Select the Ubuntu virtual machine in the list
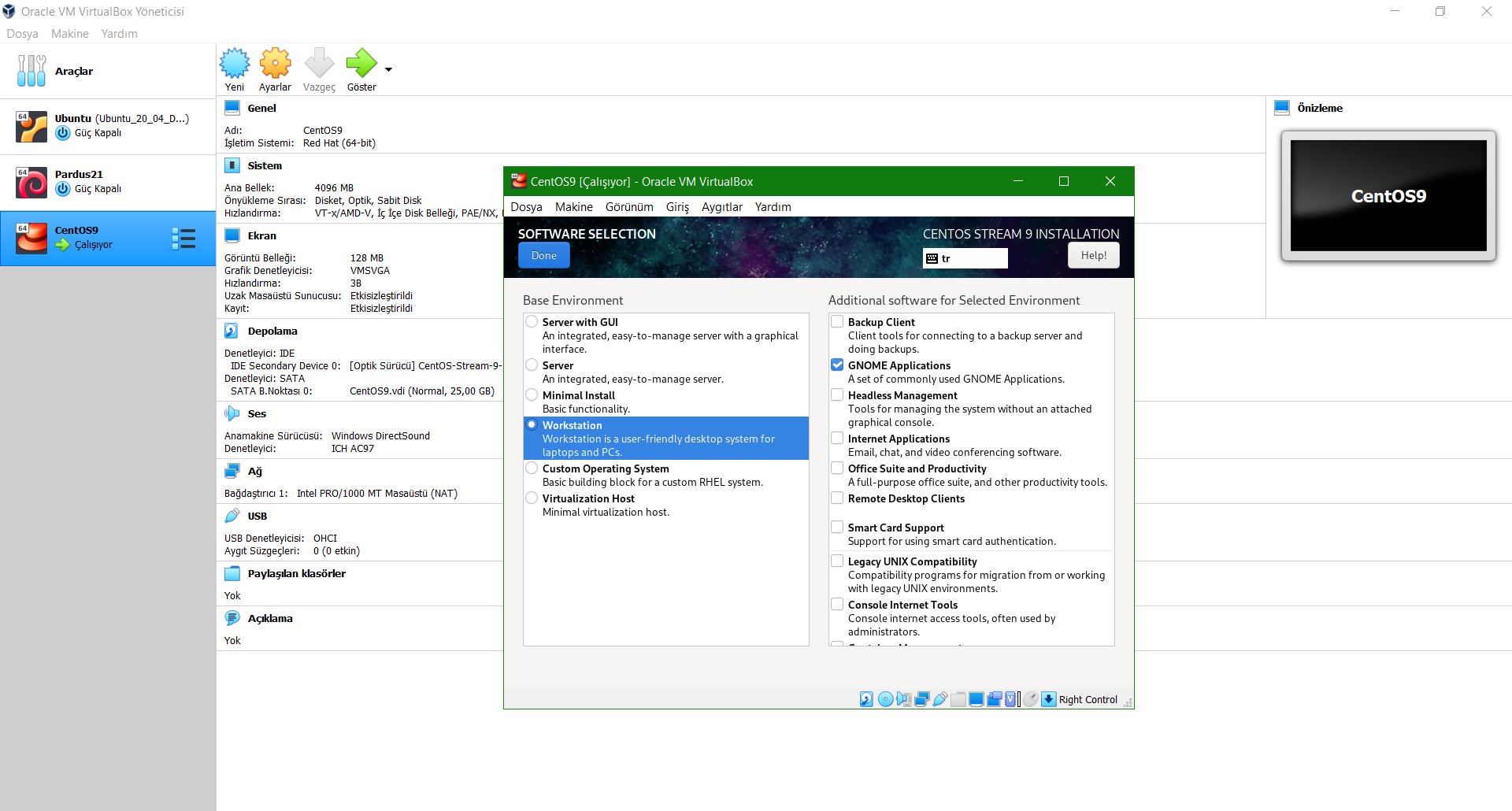 pyautogui.click(x=108, y=126)
